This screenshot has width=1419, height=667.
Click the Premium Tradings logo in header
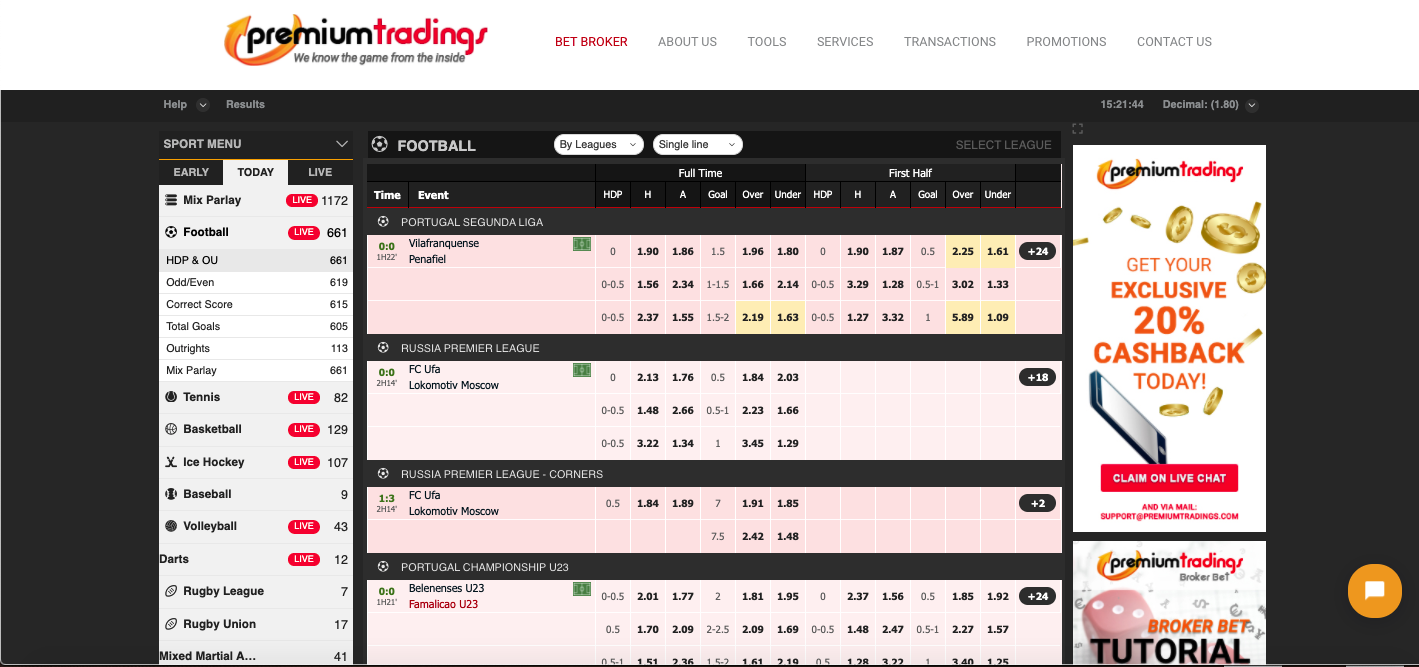(356, 41)
